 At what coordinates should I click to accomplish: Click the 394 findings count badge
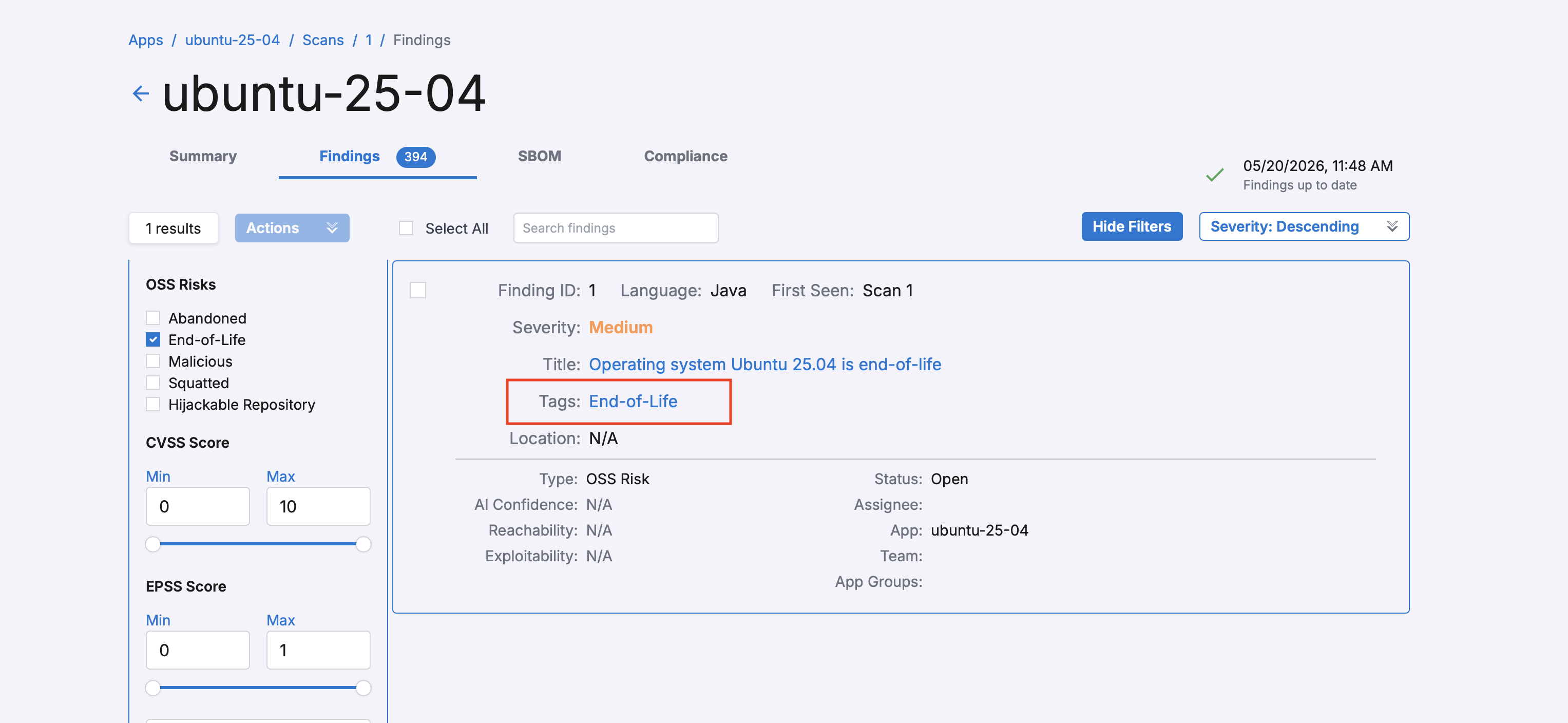click(416, 157)
